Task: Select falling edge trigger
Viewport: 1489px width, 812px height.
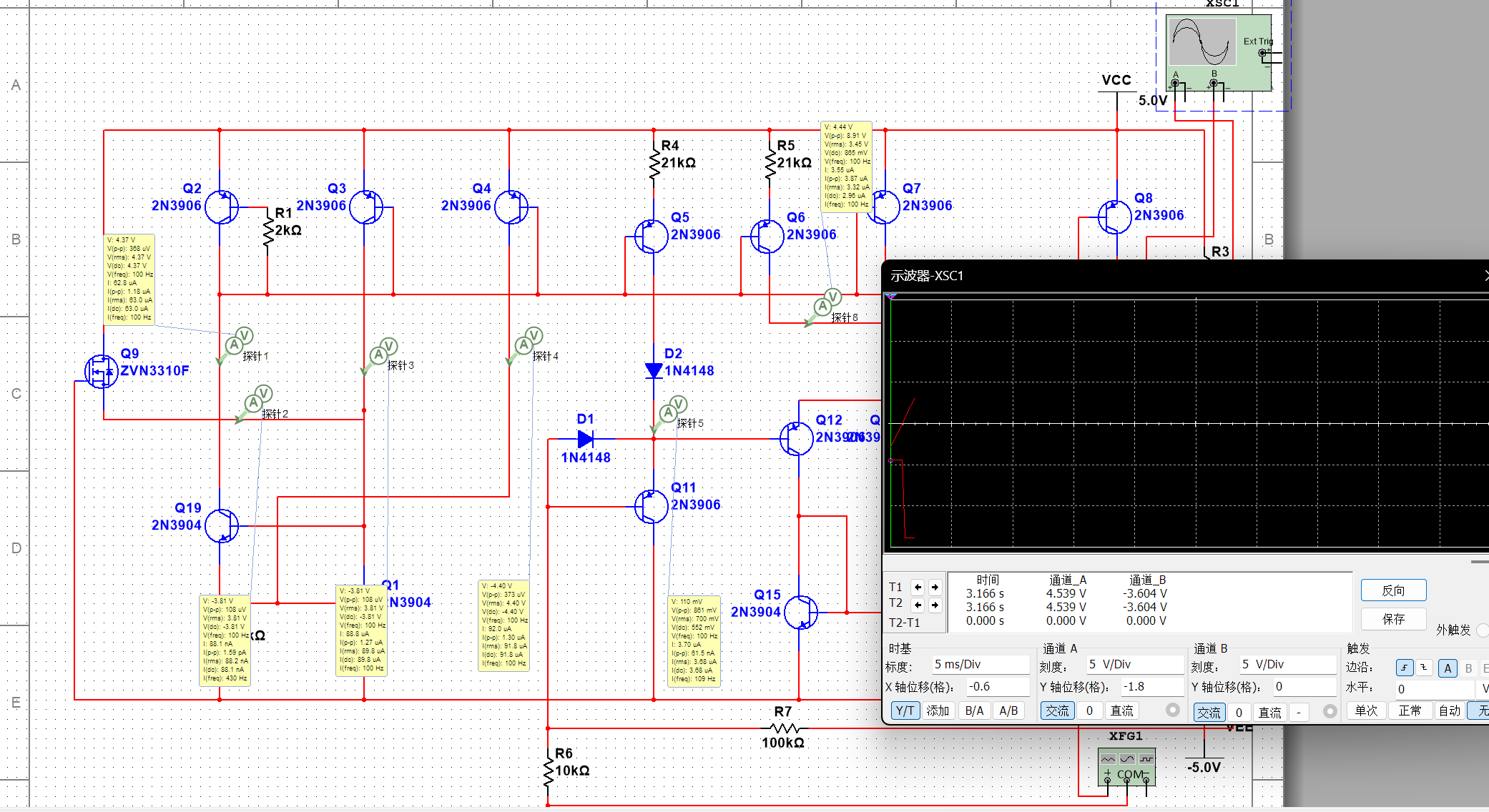Action: click(1424, 668)
